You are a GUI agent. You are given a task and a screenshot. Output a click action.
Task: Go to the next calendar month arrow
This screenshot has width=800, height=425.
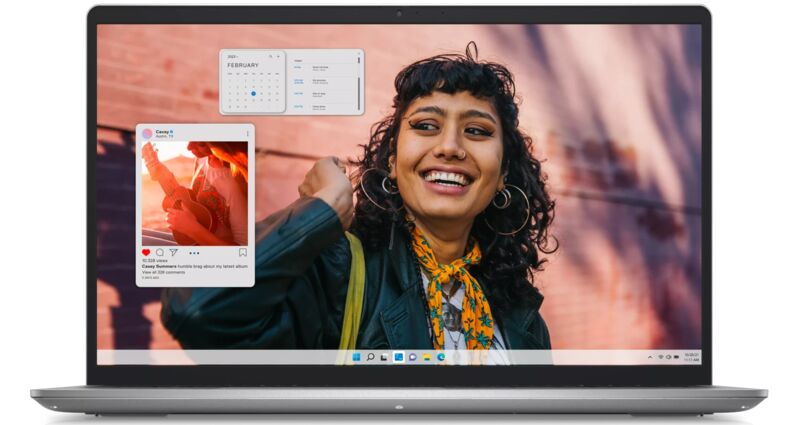point(278,57)
